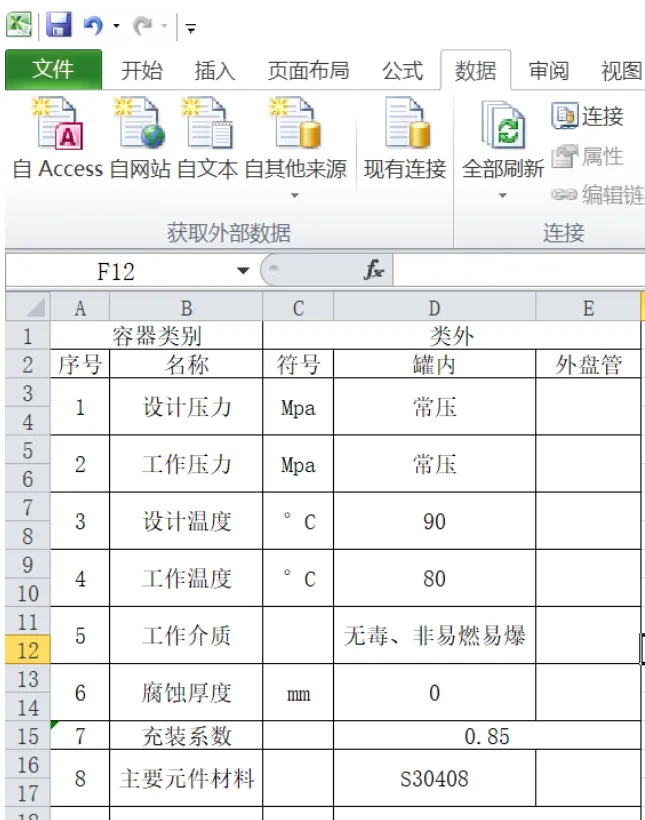645x820 pixels.
Task: Select column D header
Action: (x=434, y=308)
